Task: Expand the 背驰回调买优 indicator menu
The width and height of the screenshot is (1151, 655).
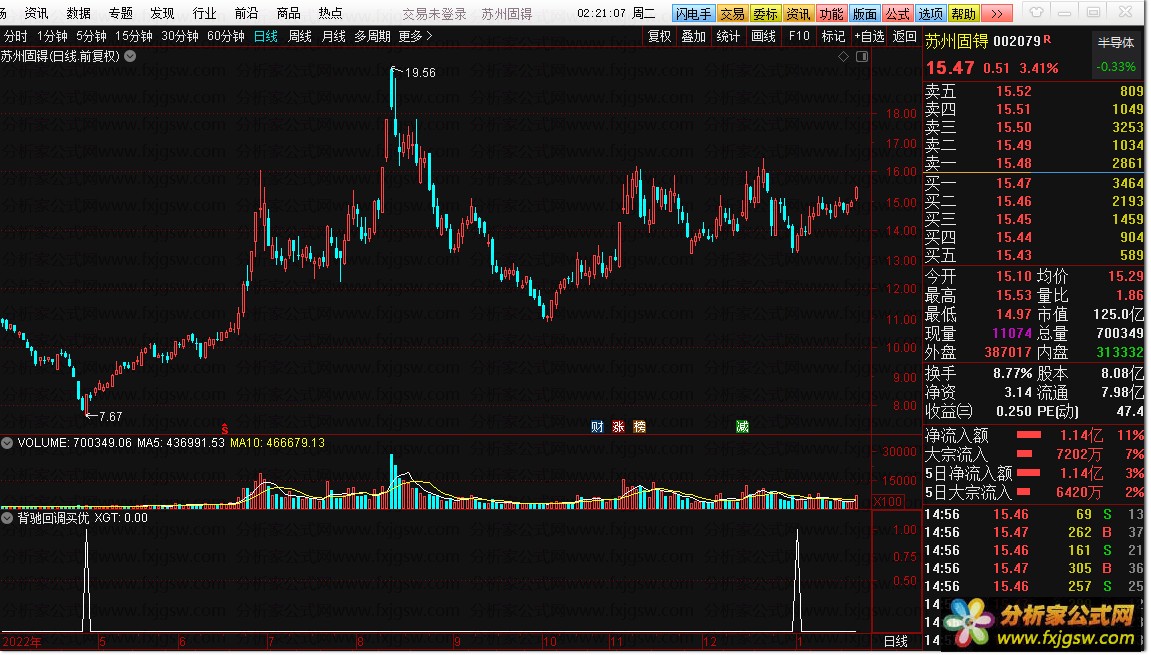Action: pos(7,518)
